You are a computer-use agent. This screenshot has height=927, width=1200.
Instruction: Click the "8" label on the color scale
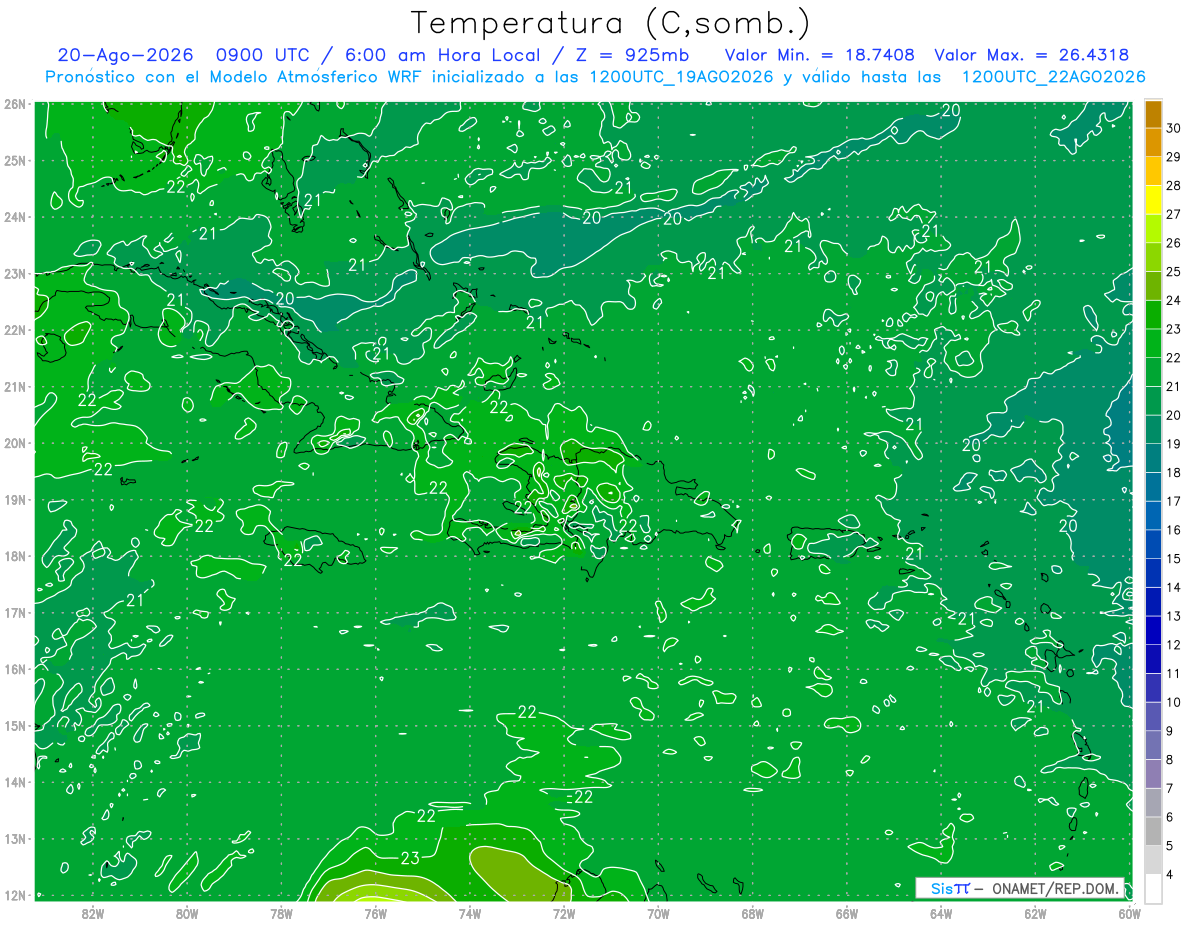(x=1171, y=759)
